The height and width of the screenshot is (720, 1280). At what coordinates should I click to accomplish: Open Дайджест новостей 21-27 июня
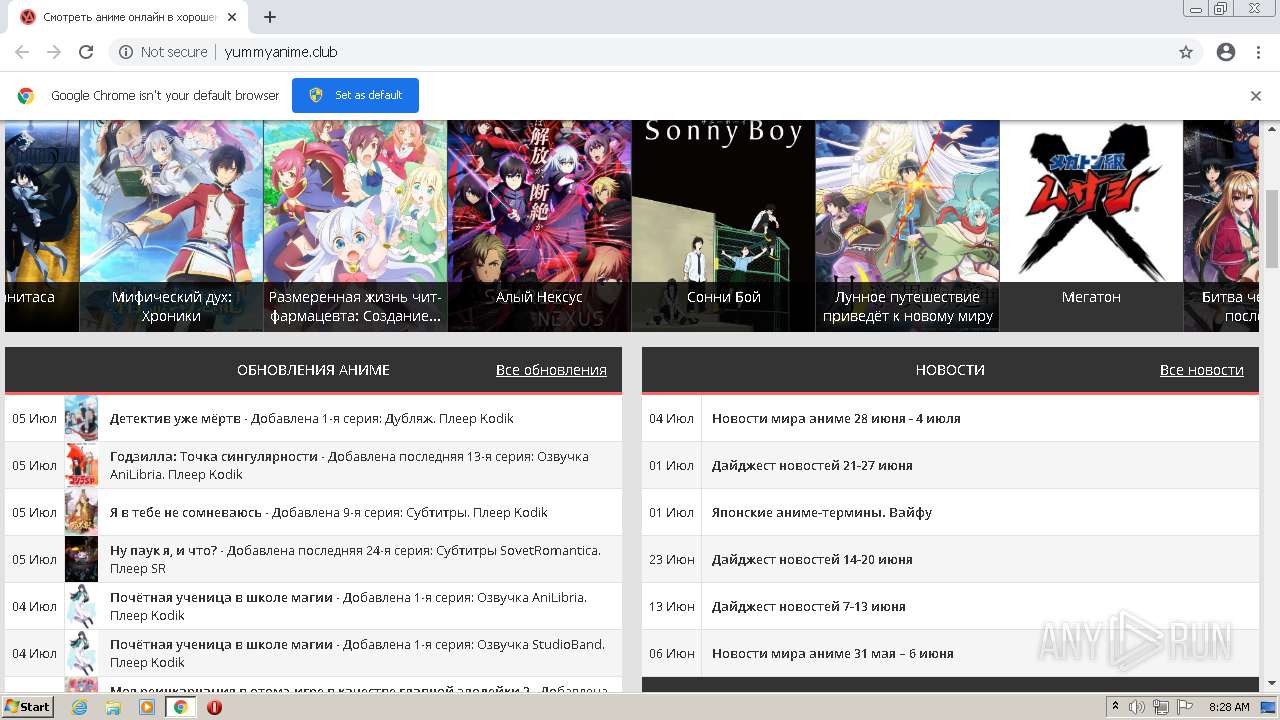click(812, 465)
